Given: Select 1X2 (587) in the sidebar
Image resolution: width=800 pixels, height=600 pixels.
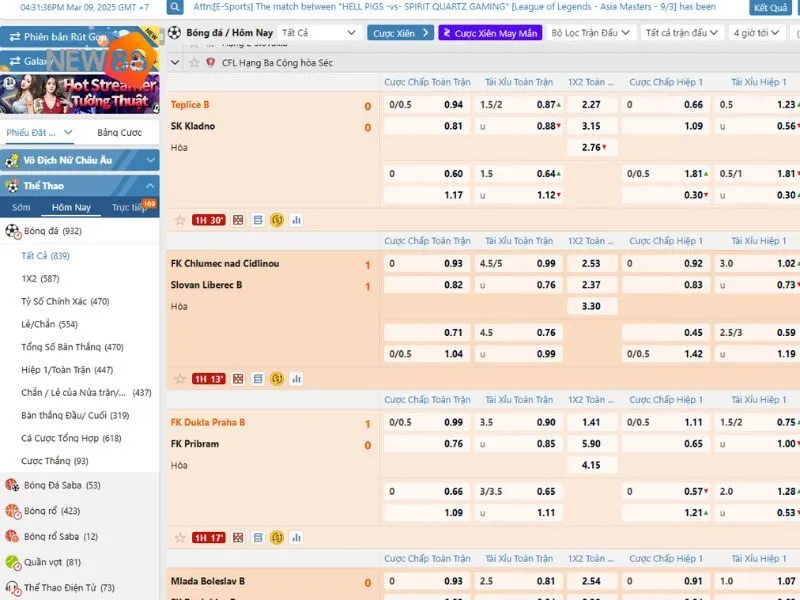Looking at the screenshot, I should pos(40,279).
